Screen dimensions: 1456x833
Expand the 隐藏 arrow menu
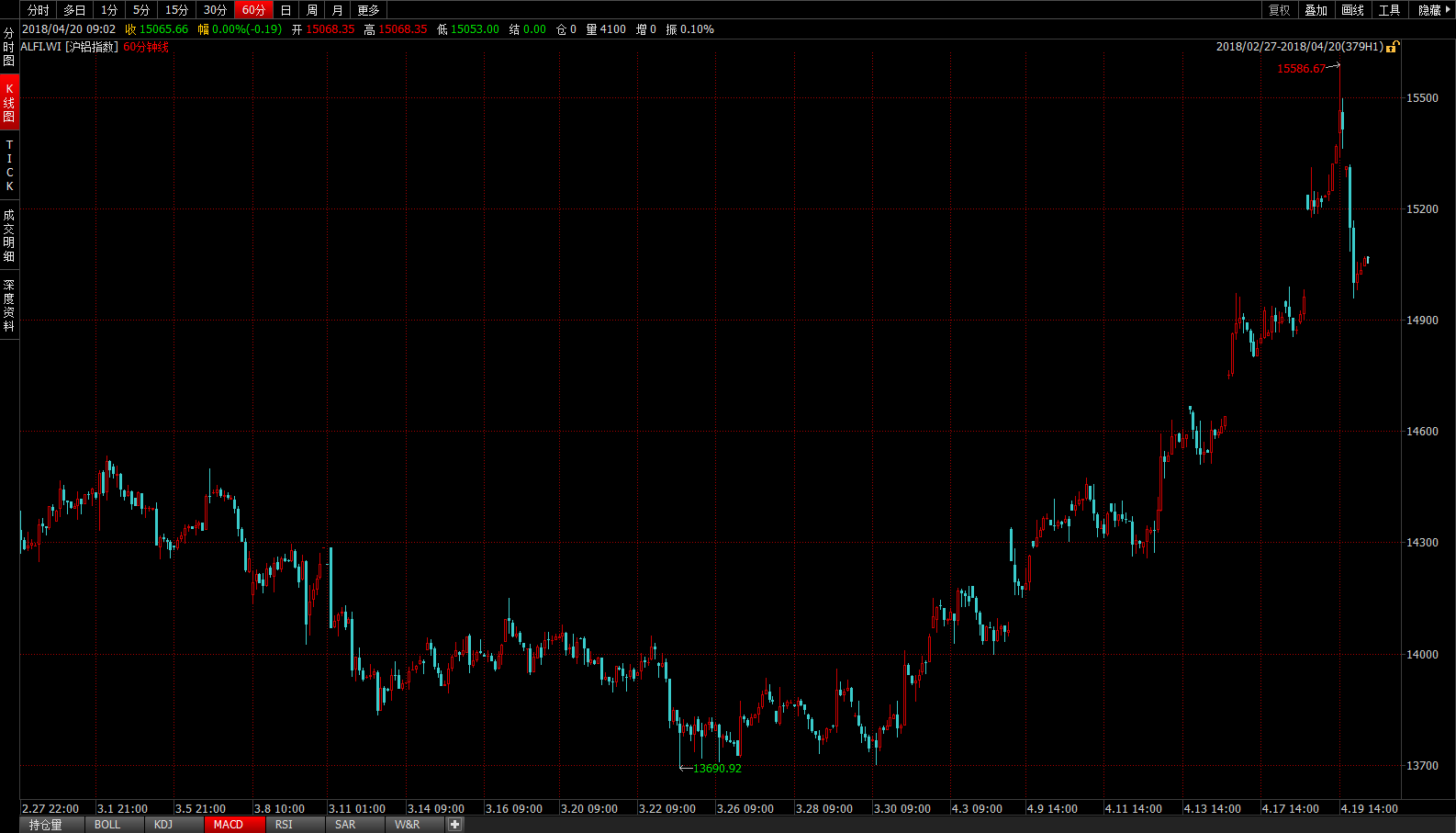click(1434, 10)
